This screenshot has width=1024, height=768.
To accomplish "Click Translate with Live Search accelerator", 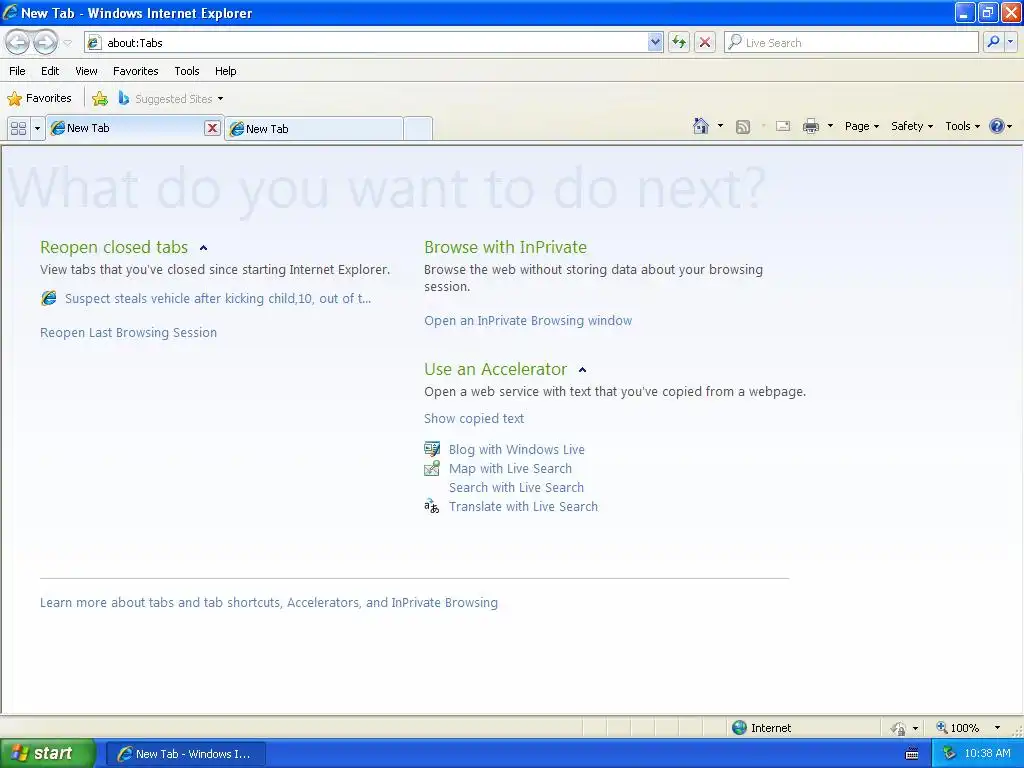I will click(x=523, y=506).
